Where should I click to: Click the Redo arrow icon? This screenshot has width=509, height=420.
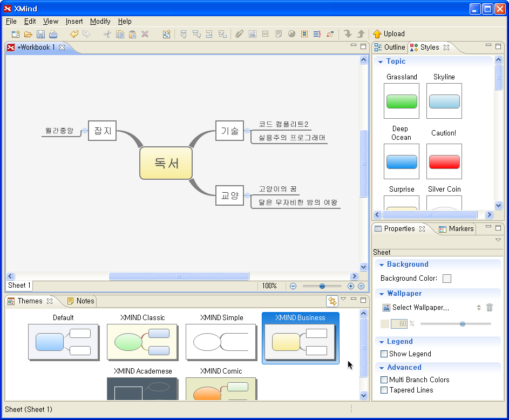[x=86, y=34]
